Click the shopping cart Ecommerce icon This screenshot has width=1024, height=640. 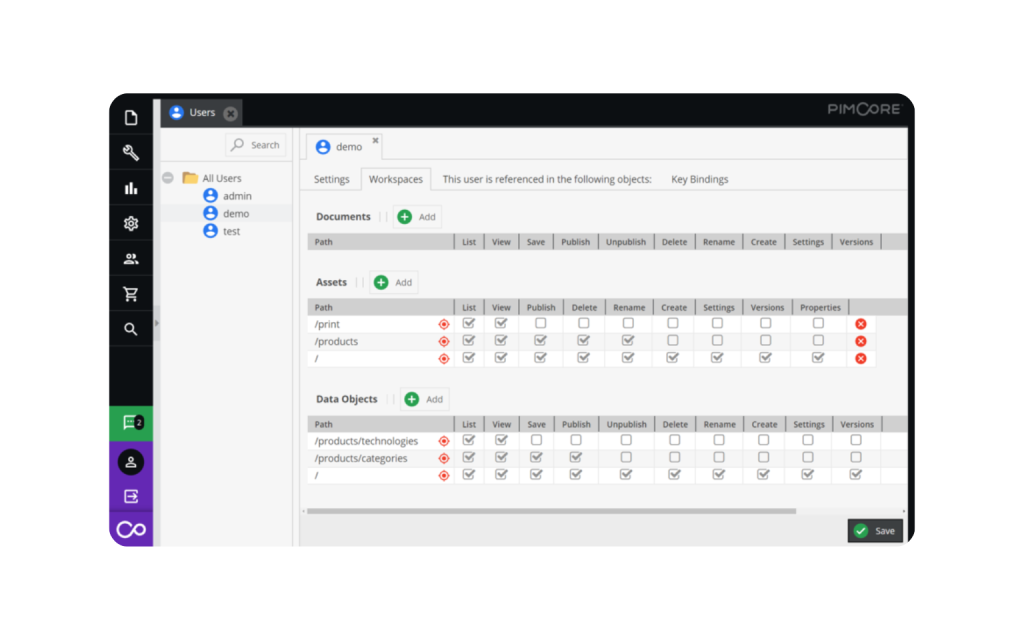[131, 294]
